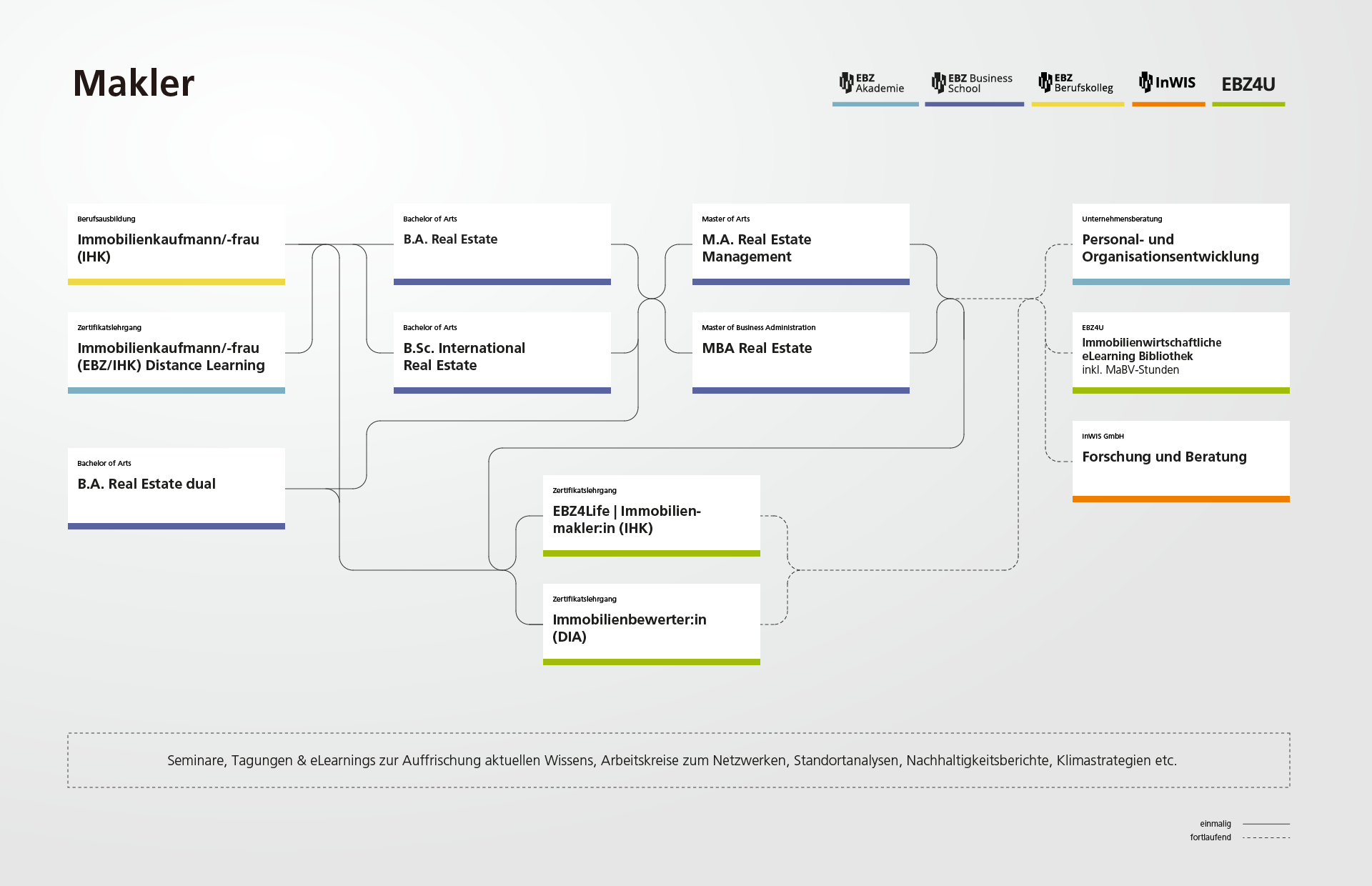Click the light blue bar under EBZ Akademie

pyautogui.click(x=875, y=104)
